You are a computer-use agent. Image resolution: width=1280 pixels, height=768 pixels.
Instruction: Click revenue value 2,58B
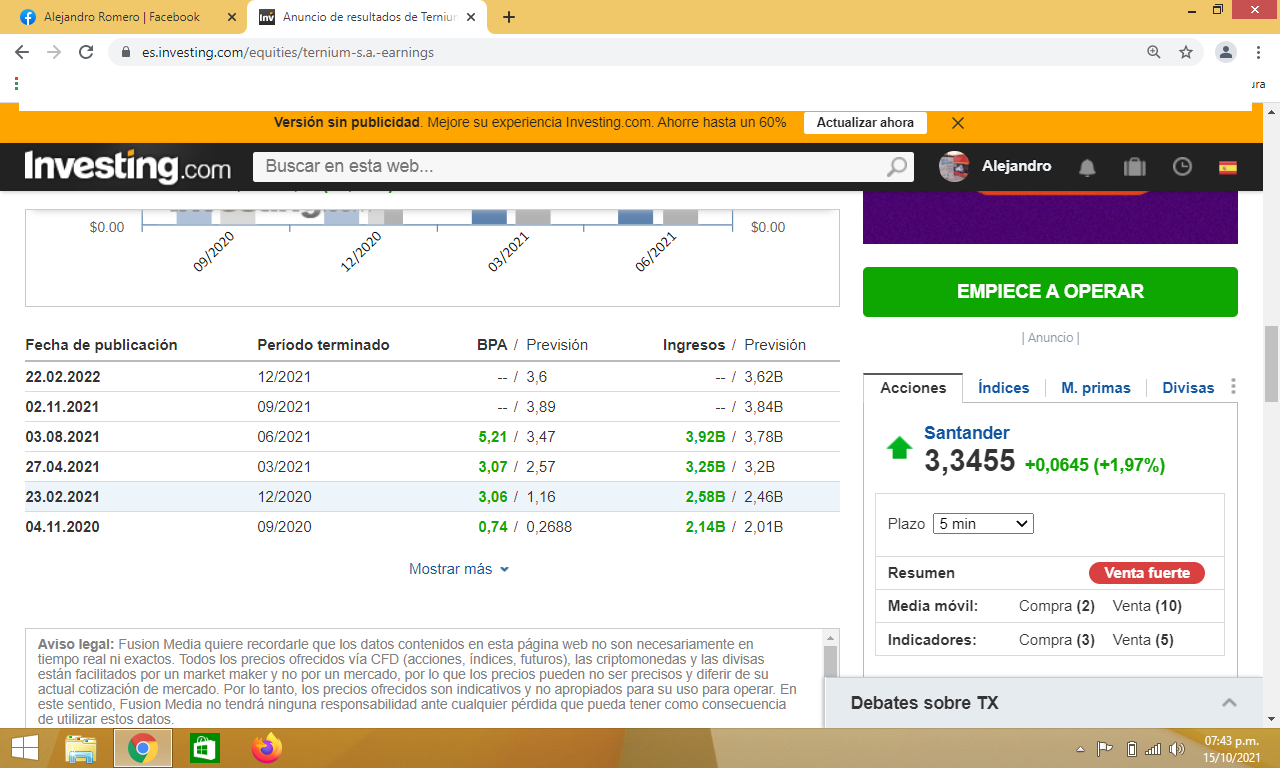click(705, 497)
